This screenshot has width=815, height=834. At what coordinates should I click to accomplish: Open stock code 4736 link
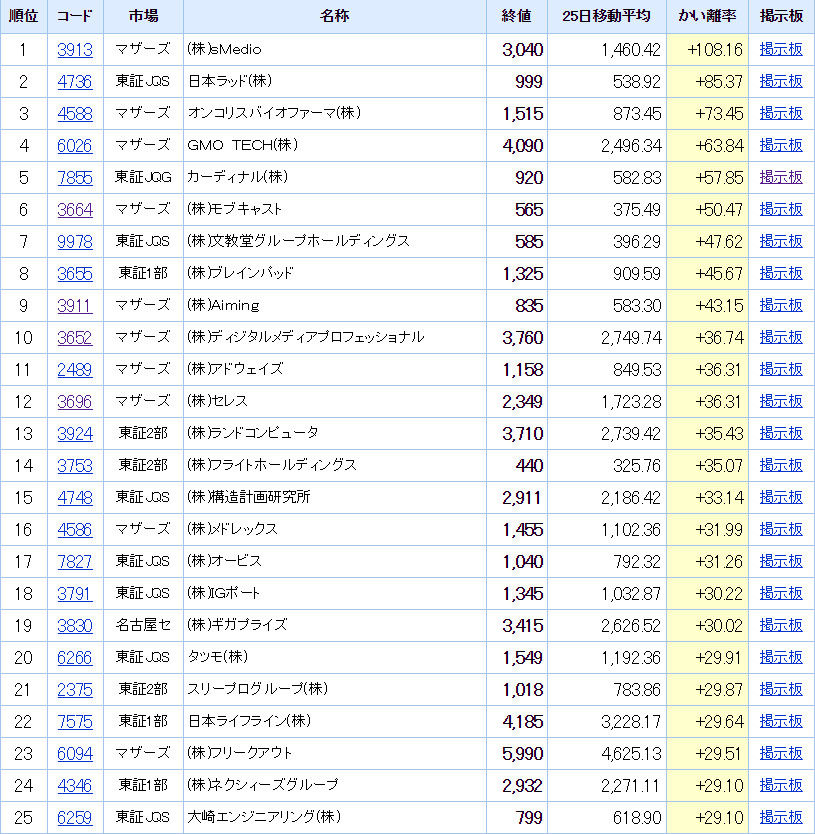pos(75,81)
